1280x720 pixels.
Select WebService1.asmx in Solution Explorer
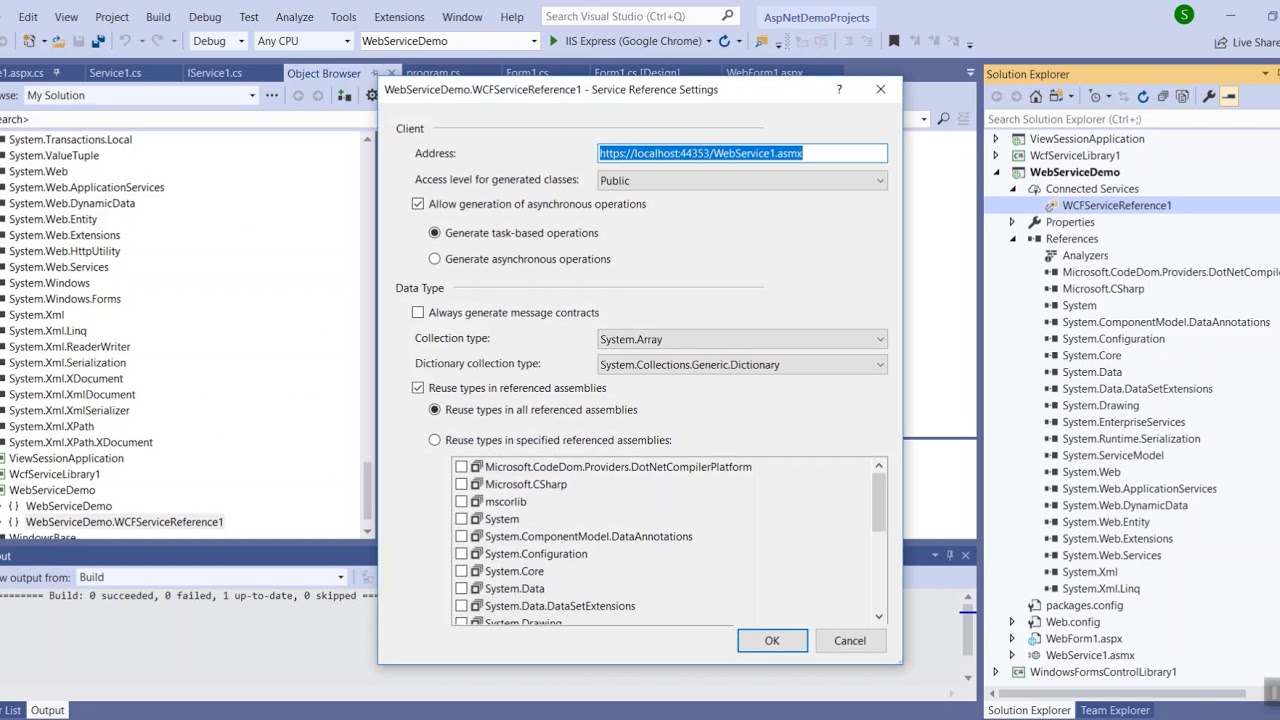[x=1090, y=655]
